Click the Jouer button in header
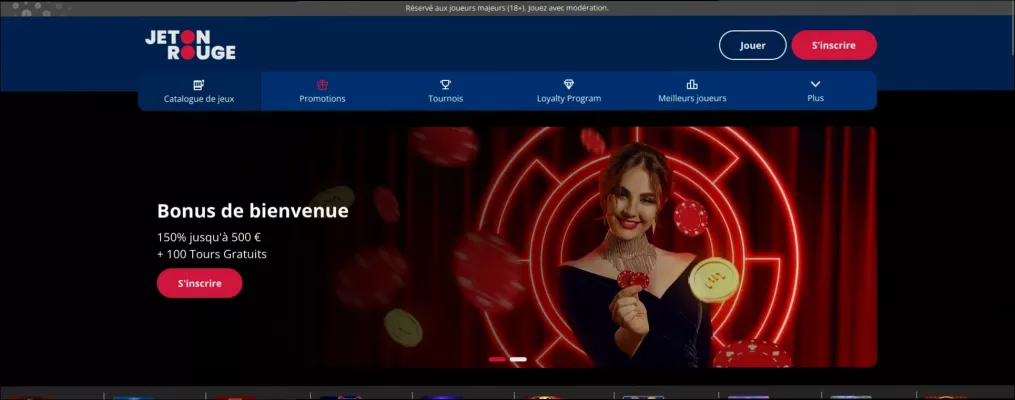1015x400 pixels. [753, 45]
